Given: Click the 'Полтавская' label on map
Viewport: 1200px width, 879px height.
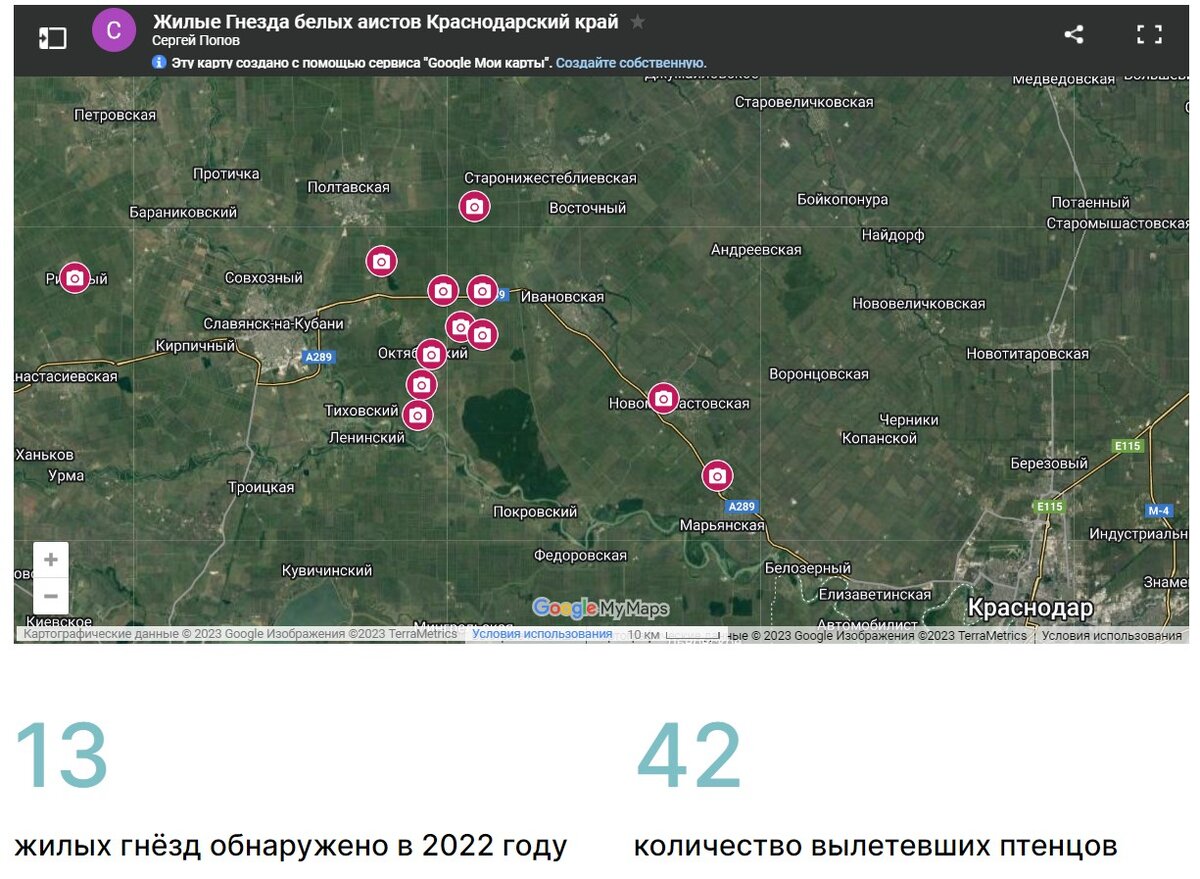Looking at the screenshot, I should [348, 187].
